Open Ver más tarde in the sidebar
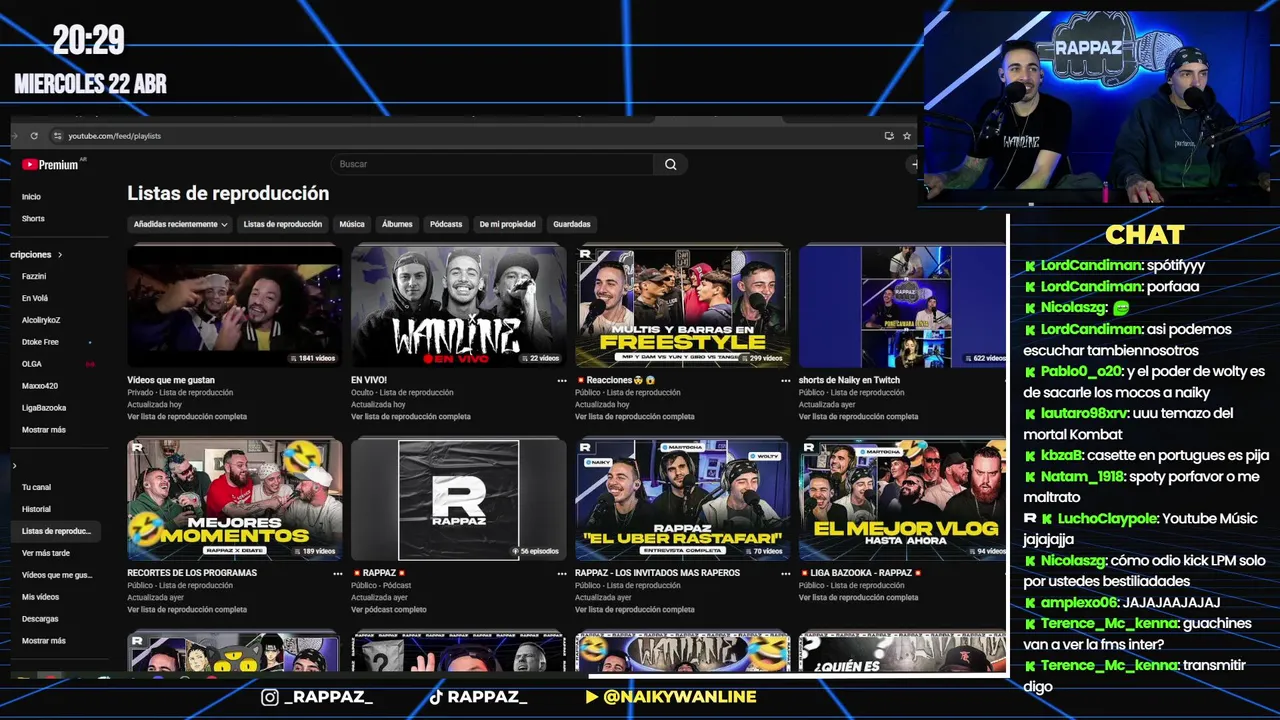The width and height of the screenshot is (1280, 720). [46, 553]
